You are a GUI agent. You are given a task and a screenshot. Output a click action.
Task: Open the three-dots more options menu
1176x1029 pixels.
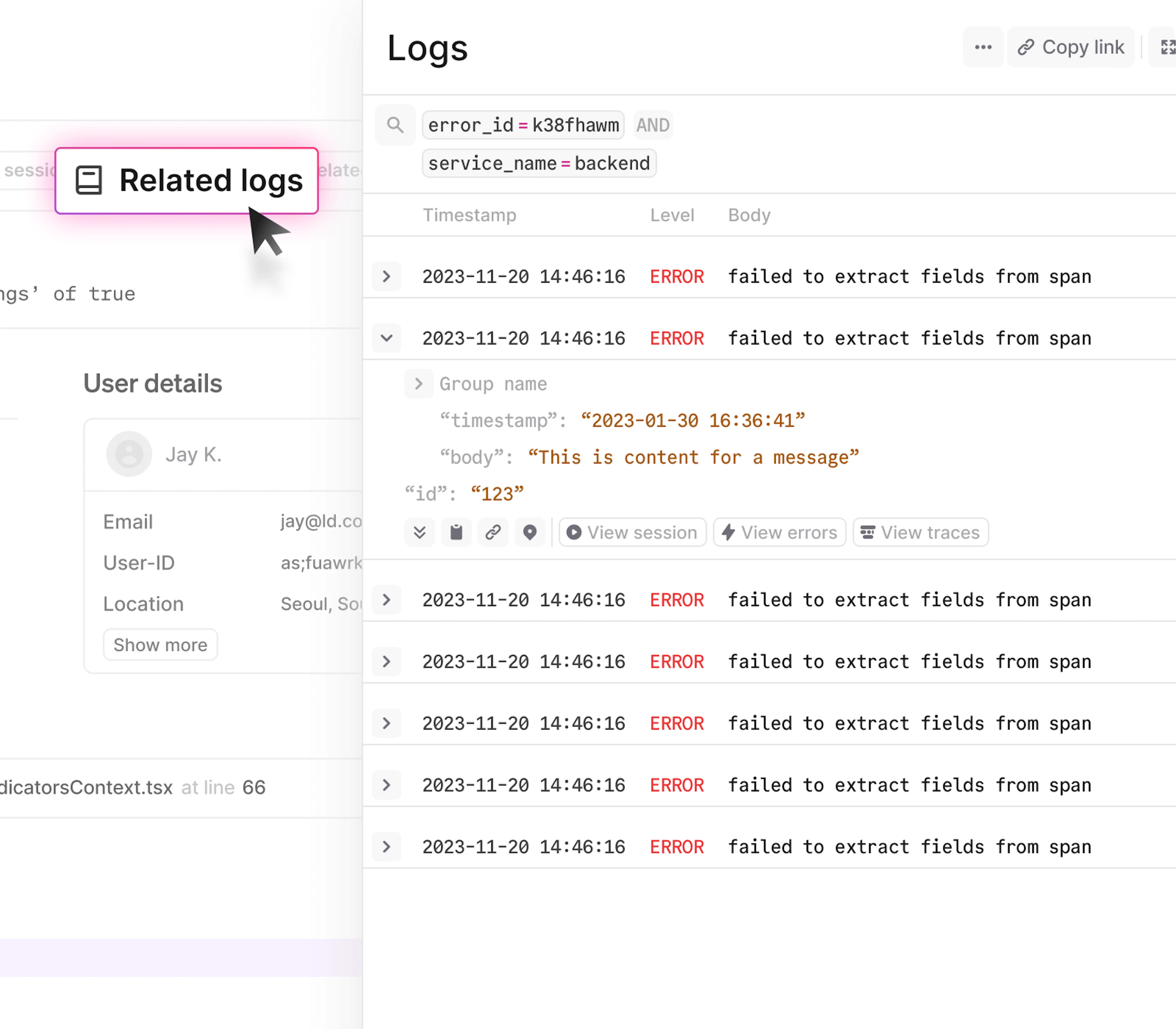coord(983,47)
